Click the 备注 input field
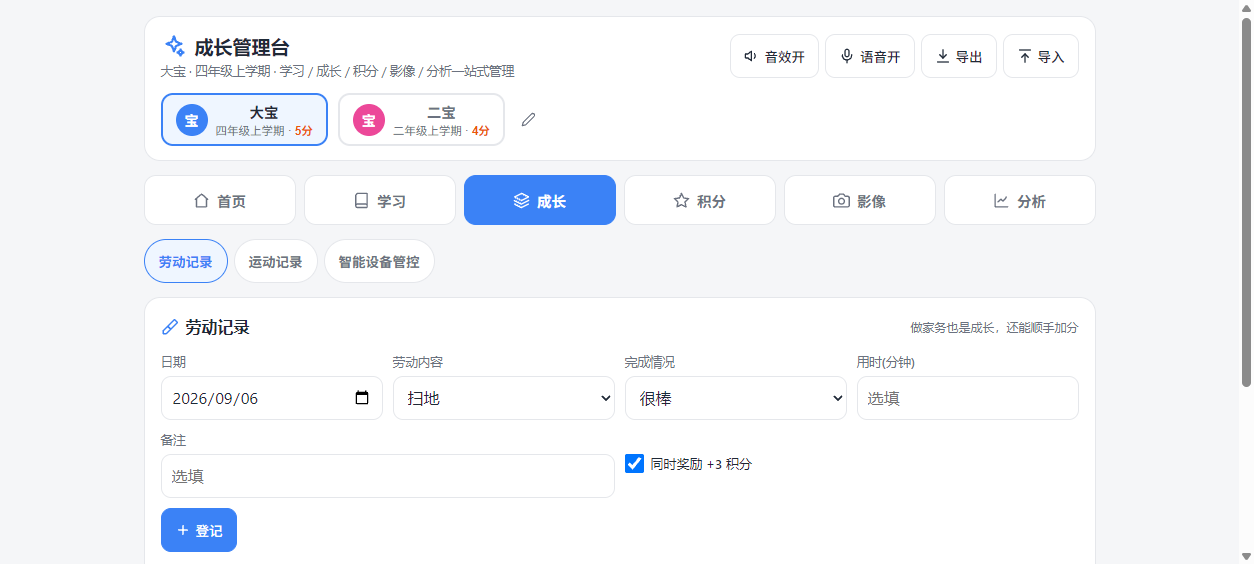The width and height of the screenshot is (1254, 564). tap(388, 476)
